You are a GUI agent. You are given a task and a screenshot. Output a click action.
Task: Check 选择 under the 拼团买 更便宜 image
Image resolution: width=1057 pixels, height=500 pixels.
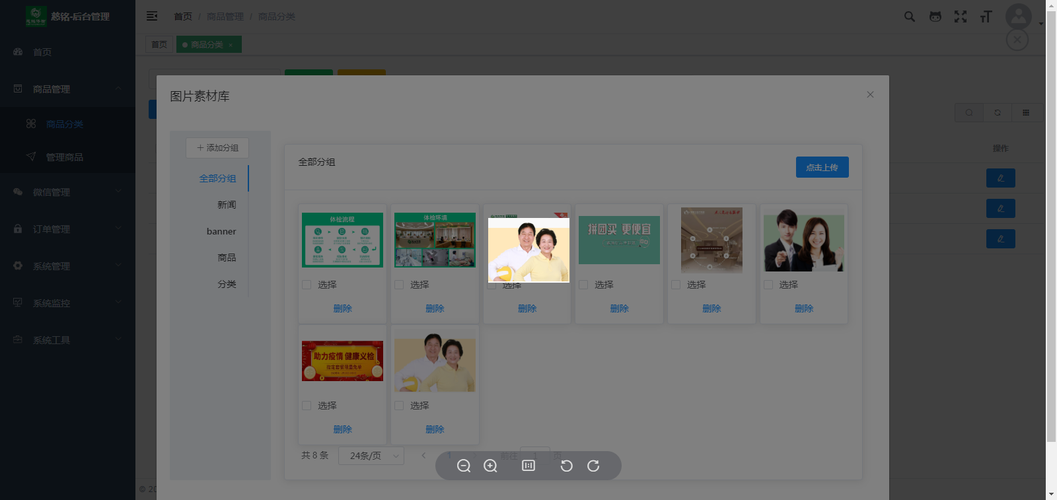[x=584, y=285]
